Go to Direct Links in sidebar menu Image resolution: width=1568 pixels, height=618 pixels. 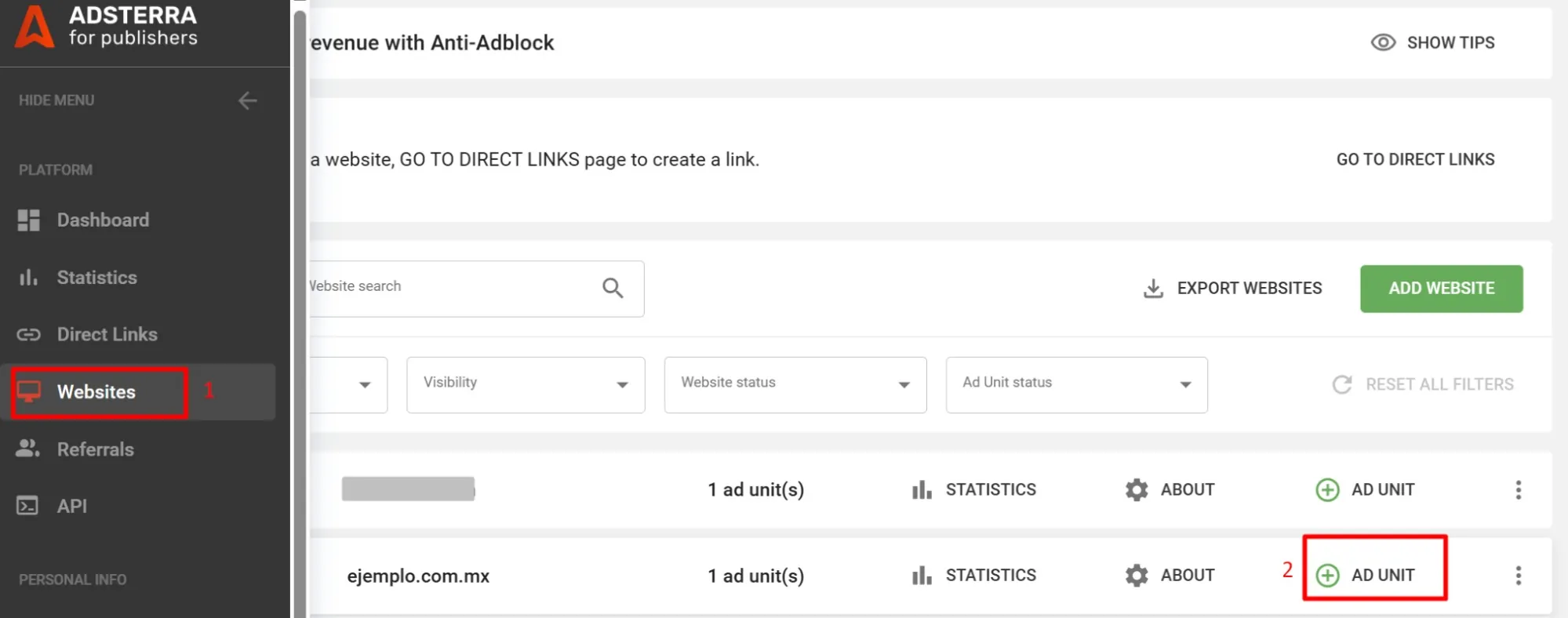coord(107,335)
